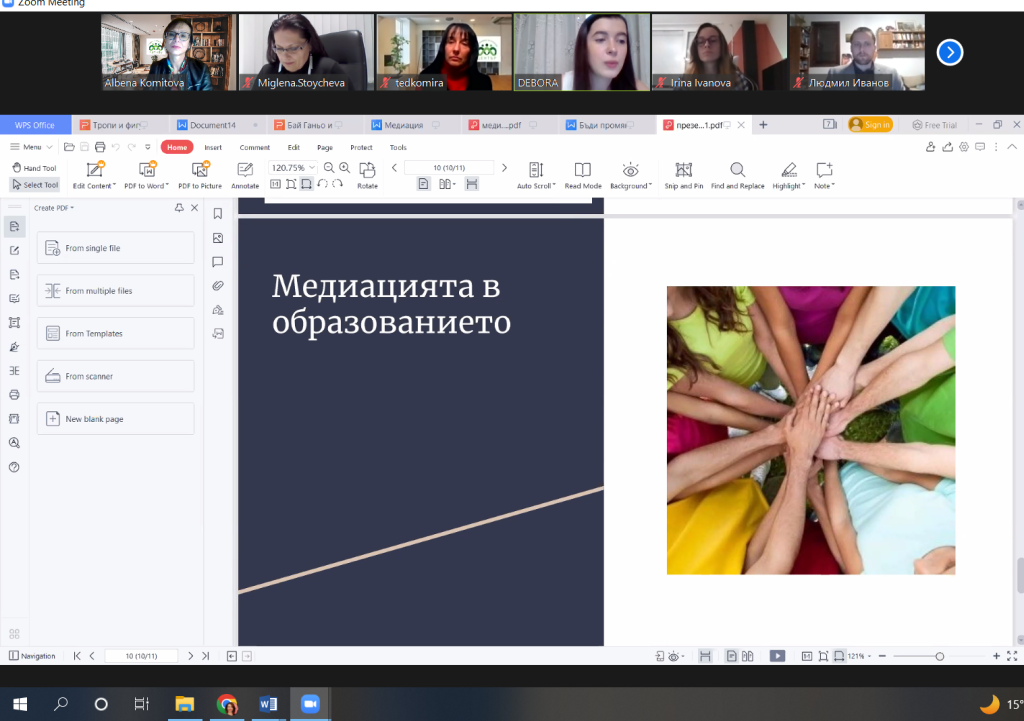Convert PDF to Picture
The image size is (1024, 721).
pos(200,176)
